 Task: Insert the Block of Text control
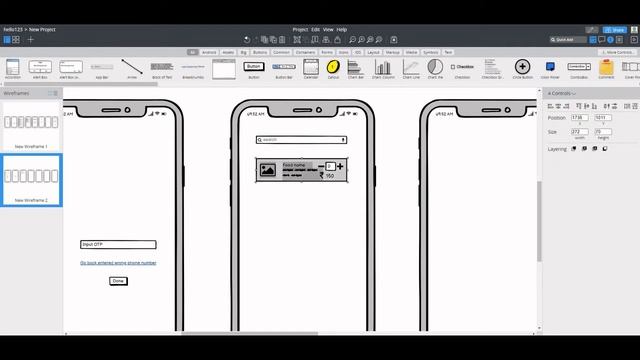coord(162,69)
